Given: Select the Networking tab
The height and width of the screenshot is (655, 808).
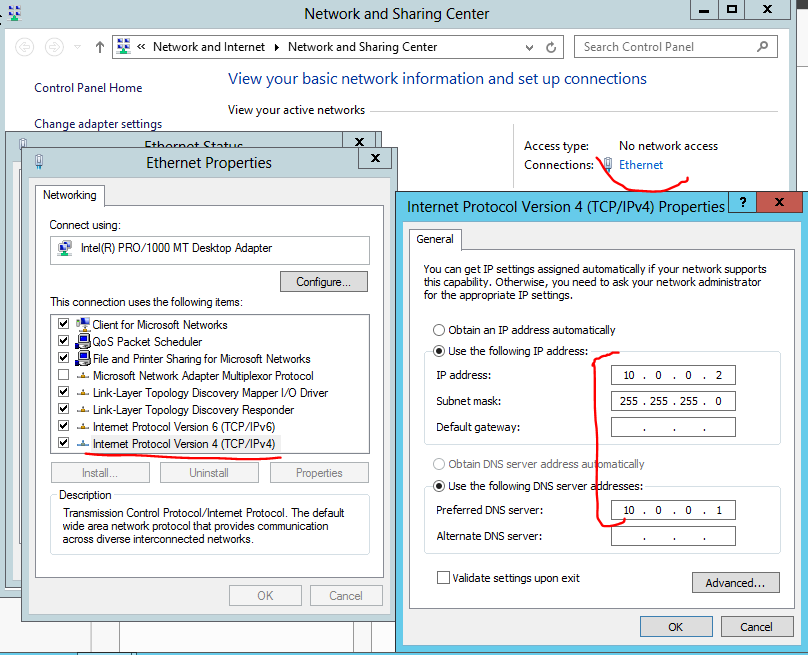Looking at the screenshot, I should (70, 195).
